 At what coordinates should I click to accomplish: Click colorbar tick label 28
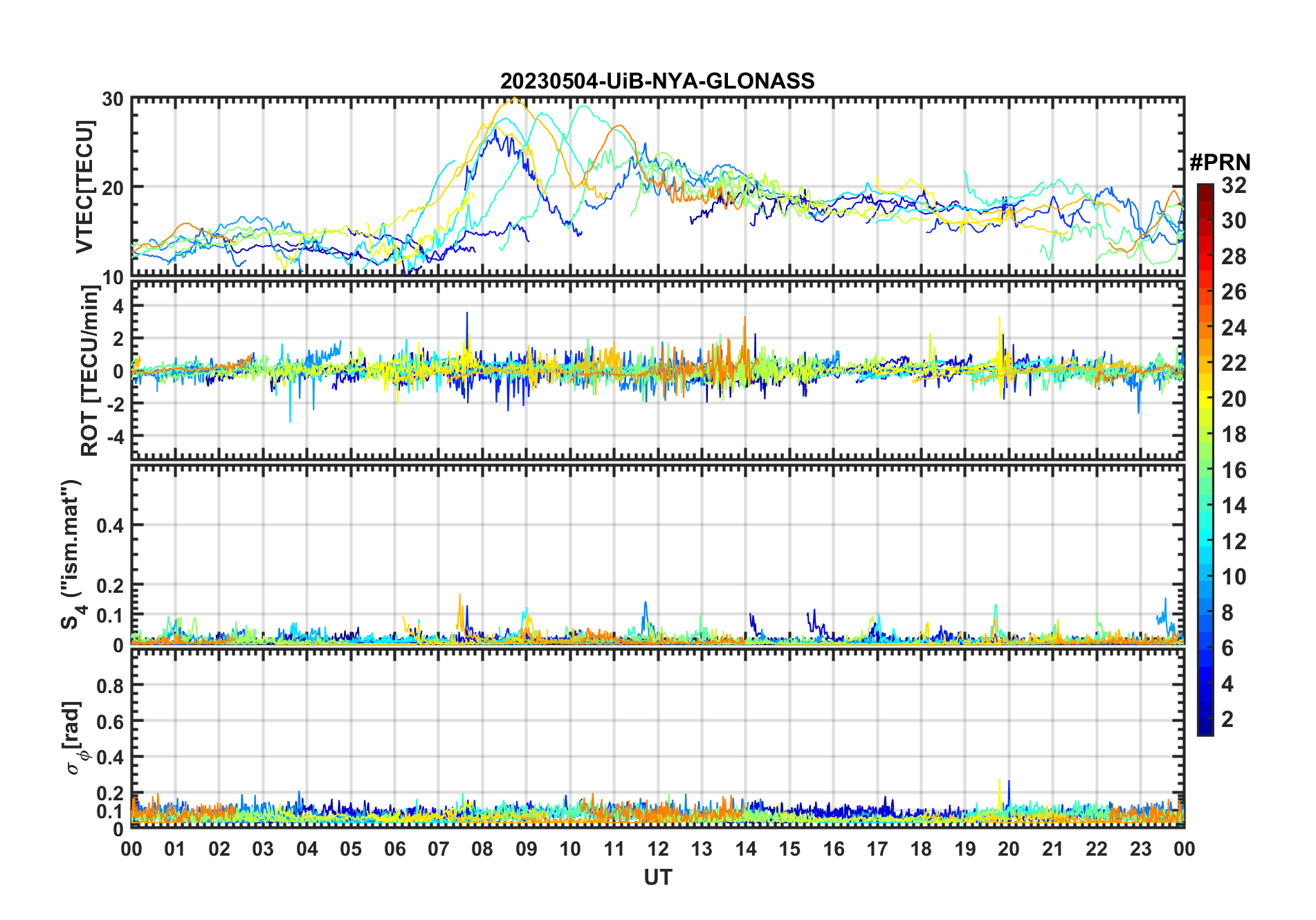click(1234, 257)
